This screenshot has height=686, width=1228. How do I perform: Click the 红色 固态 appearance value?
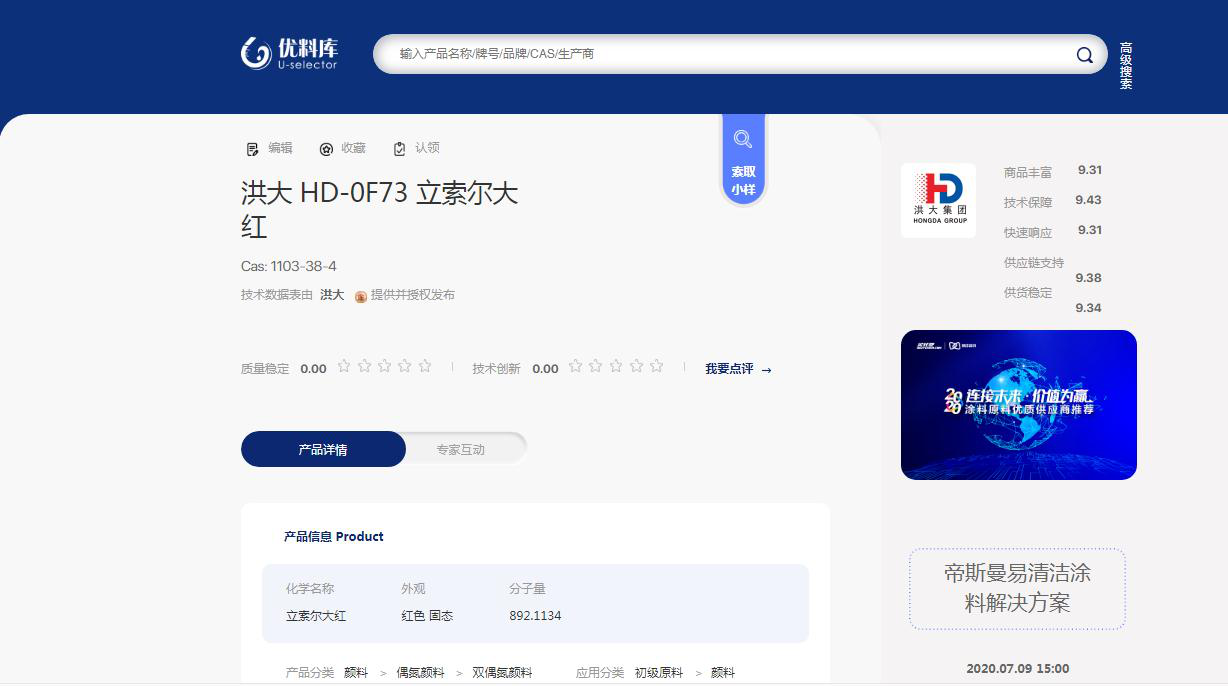coord(427,616)
